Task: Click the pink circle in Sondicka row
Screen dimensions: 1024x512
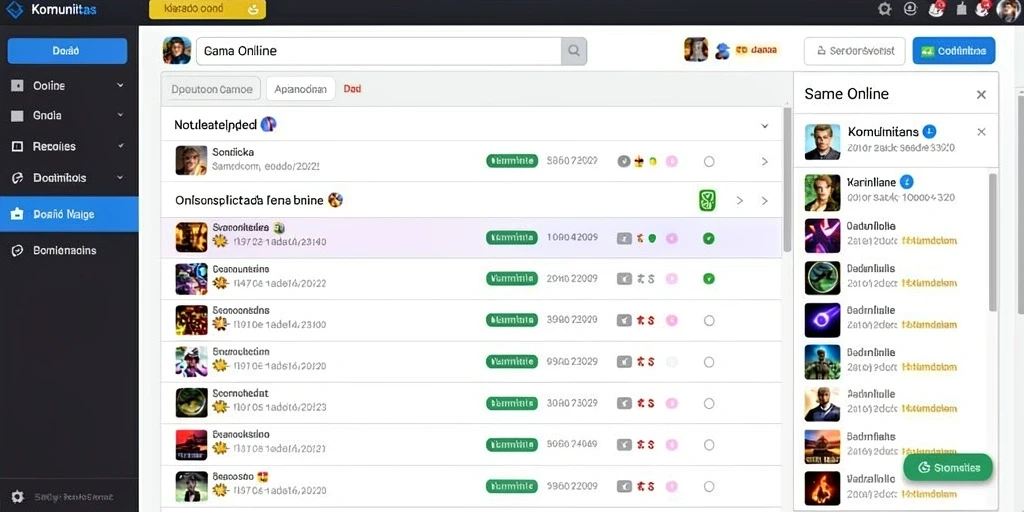Action: point(671,161)
